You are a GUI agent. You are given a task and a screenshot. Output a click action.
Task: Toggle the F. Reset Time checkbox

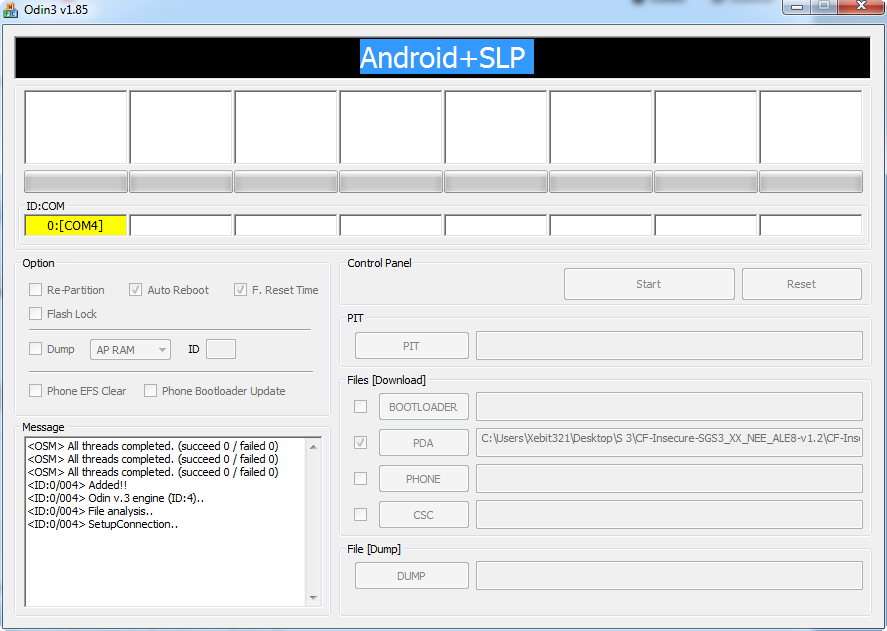point(240,290)
